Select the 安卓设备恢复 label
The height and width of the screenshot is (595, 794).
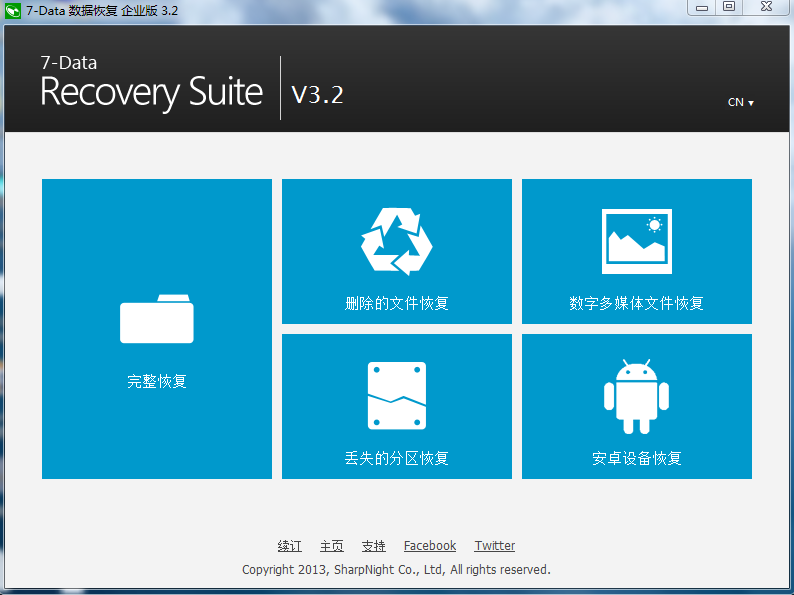(x=637, y=458)
